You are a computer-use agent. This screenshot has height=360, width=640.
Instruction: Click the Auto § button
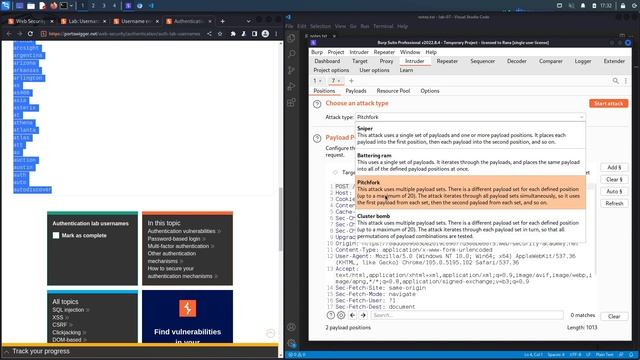point(614,191)
